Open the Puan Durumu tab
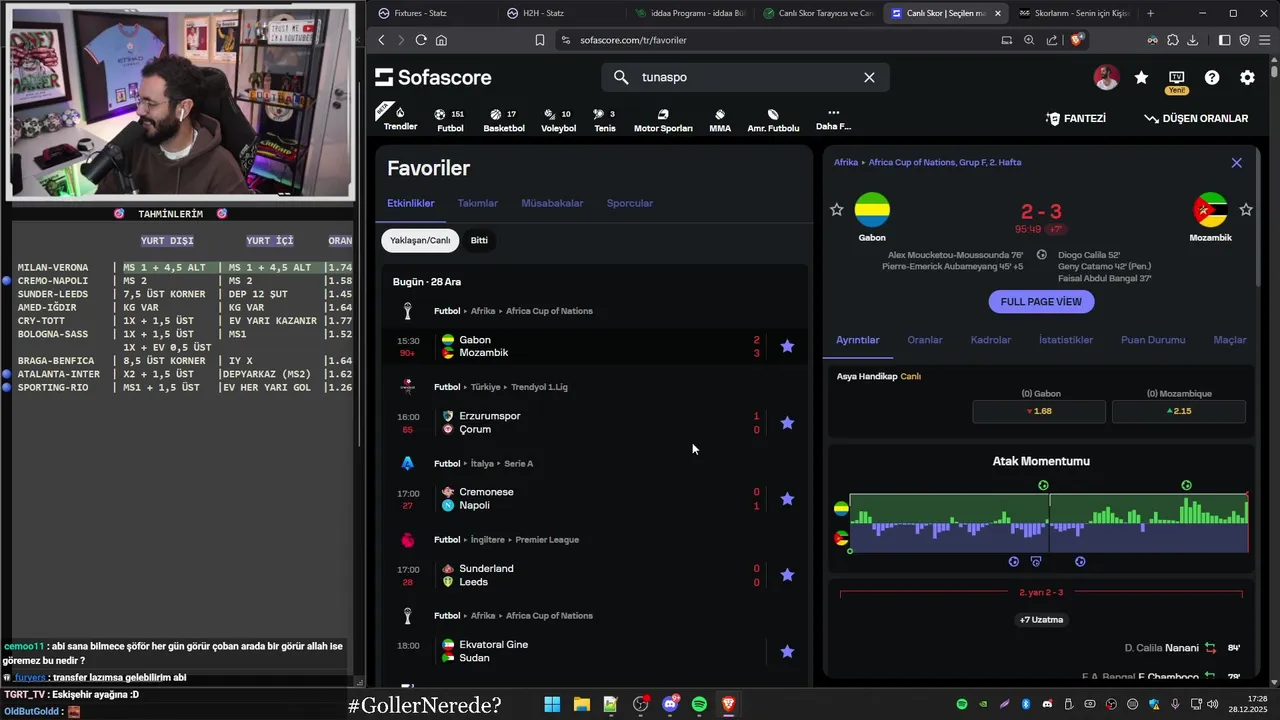The image size is (1280, 720). [1153, 340]
